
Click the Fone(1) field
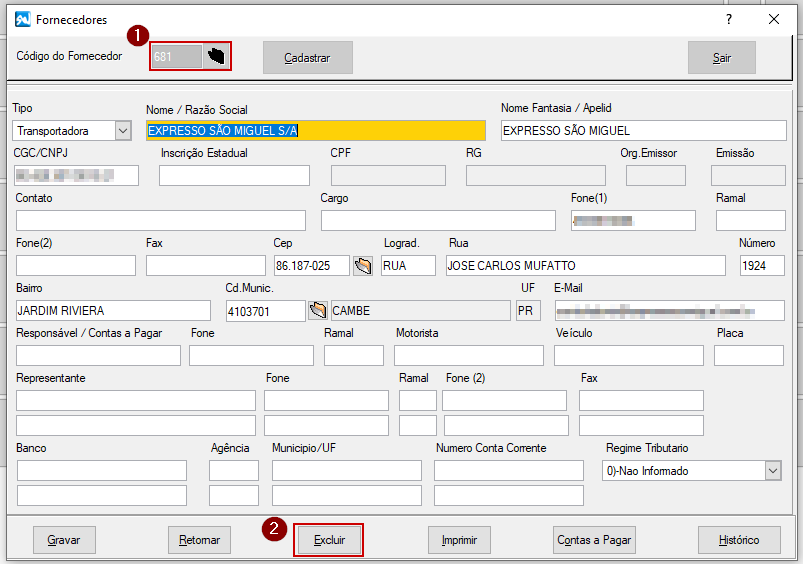point(633,220)
